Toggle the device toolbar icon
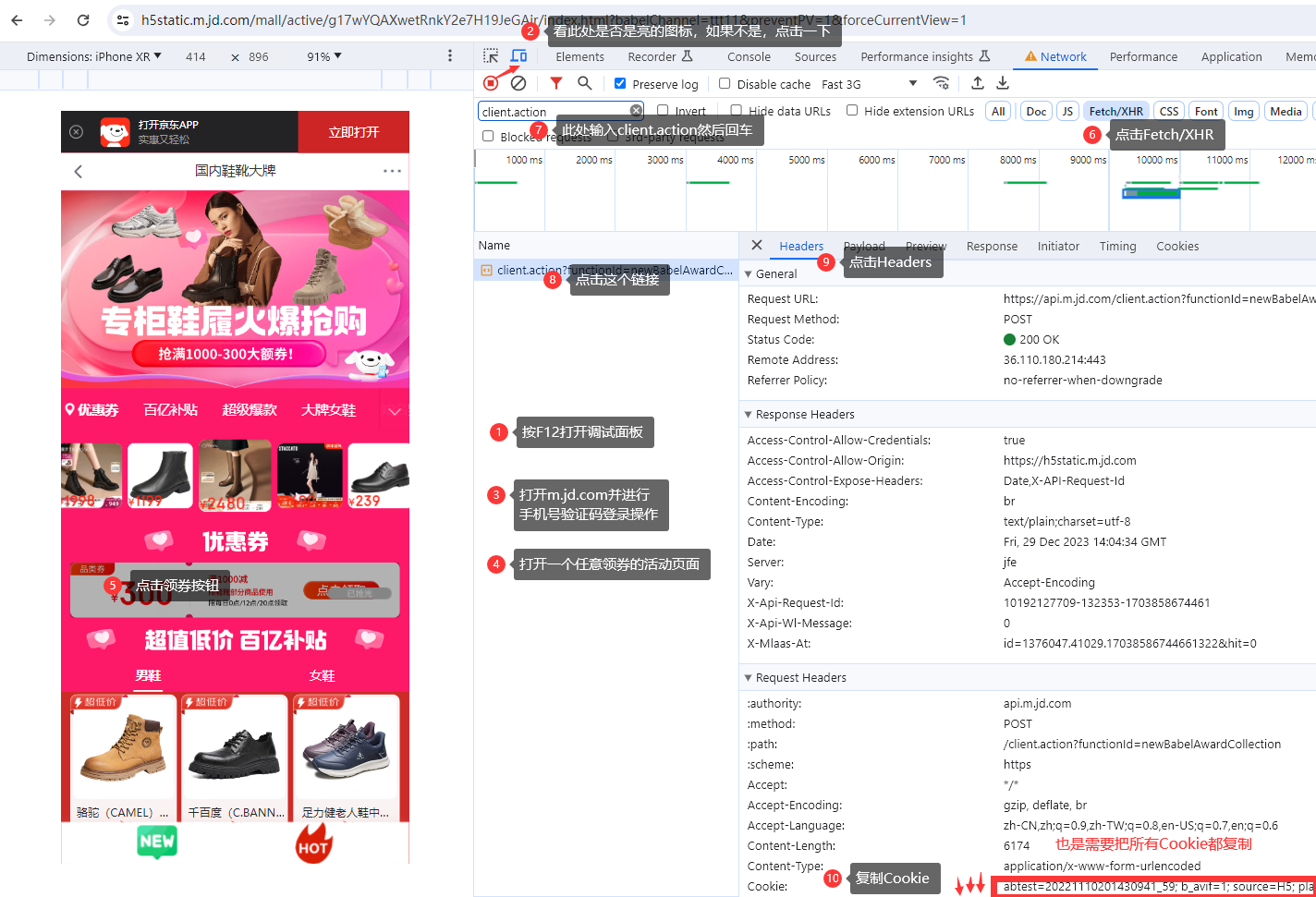Viewport: 1316px width, 897px height. 518,56
